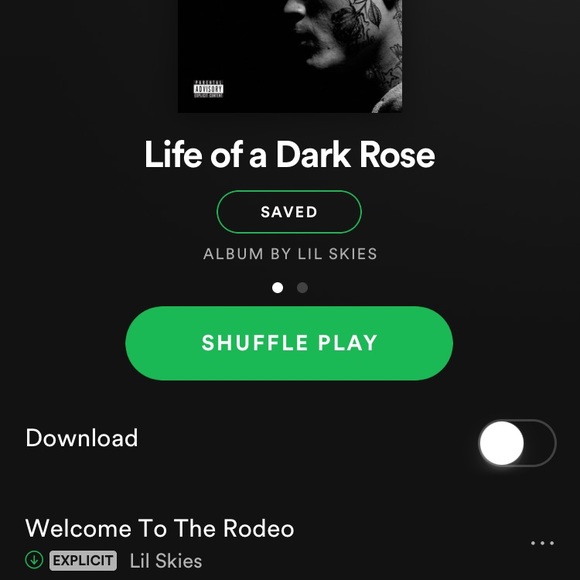The height and width of the screenshot is (580, 580).
Task: Tap the dark track of Download switch
Action: click(x=541, y=443)
